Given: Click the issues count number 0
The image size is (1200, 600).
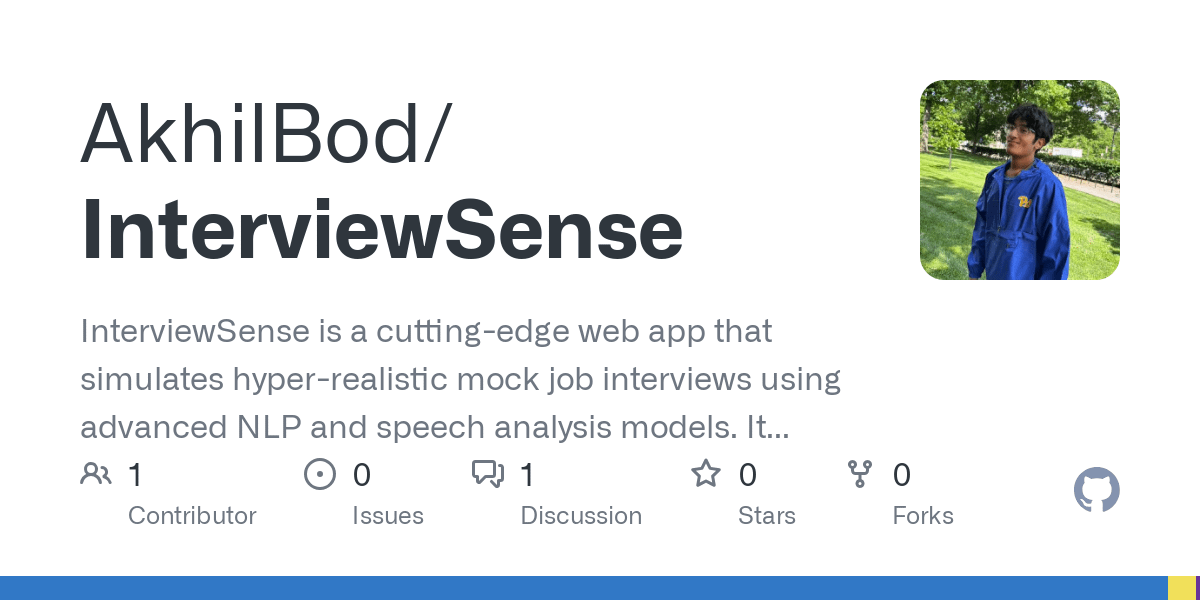Looking at the screenshot, I should click(362, 475).
